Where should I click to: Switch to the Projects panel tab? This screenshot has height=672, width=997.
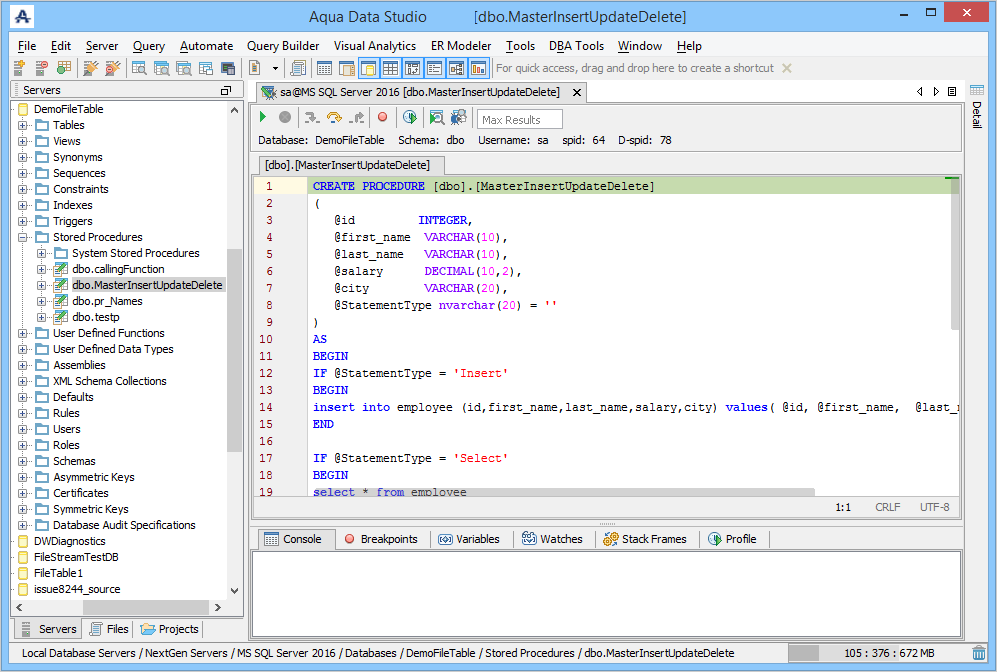tap(170, 629)
